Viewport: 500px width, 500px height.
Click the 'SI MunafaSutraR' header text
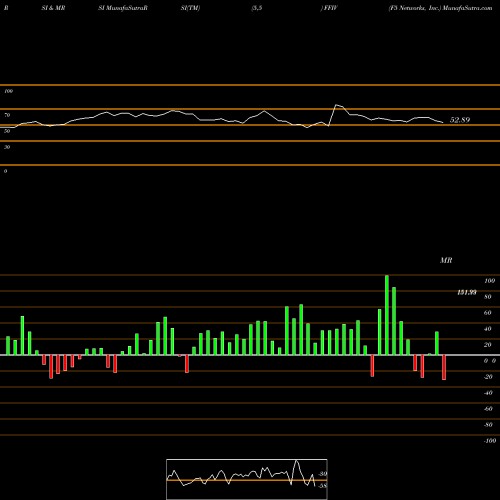[x=123, y=8]
